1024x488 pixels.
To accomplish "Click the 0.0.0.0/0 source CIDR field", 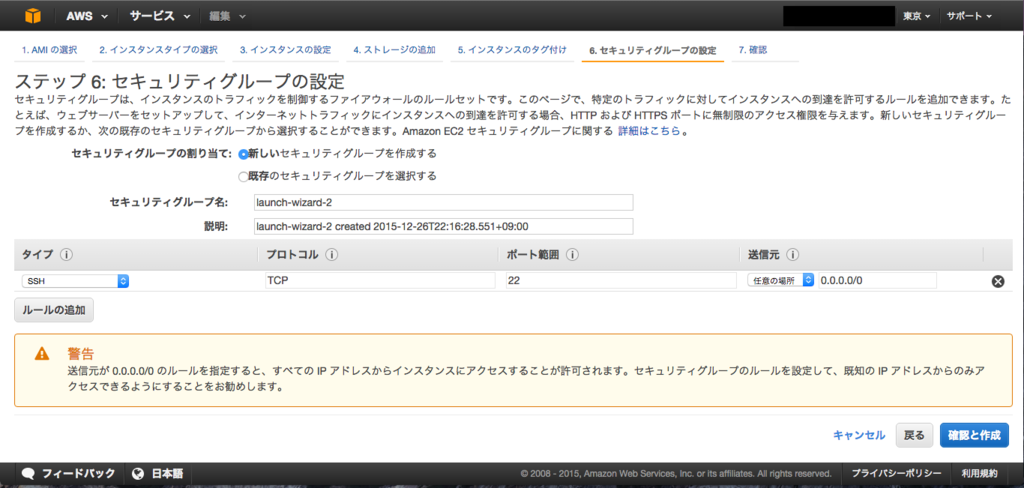I will (877, 280).
